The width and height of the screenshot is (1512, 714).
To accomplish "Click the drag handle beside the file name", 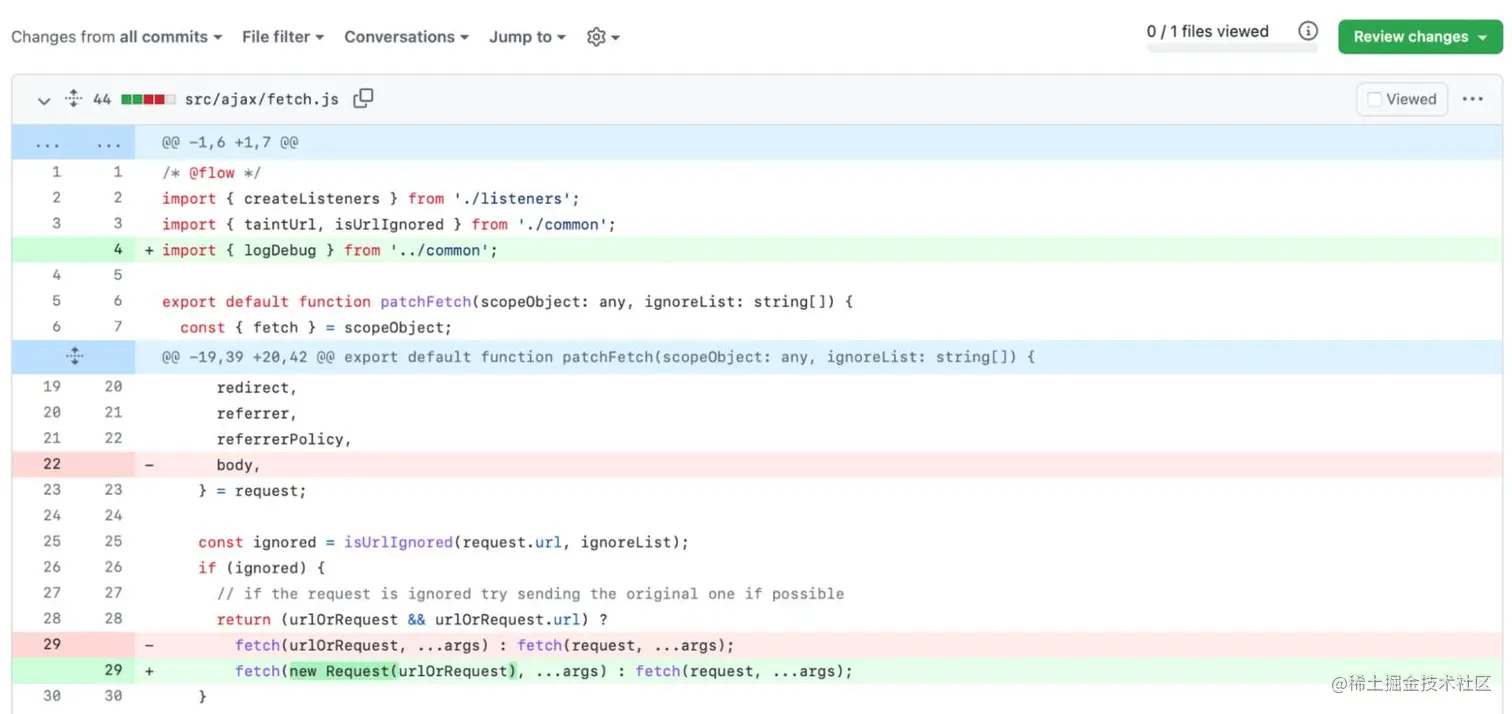I will pos(73,99).
